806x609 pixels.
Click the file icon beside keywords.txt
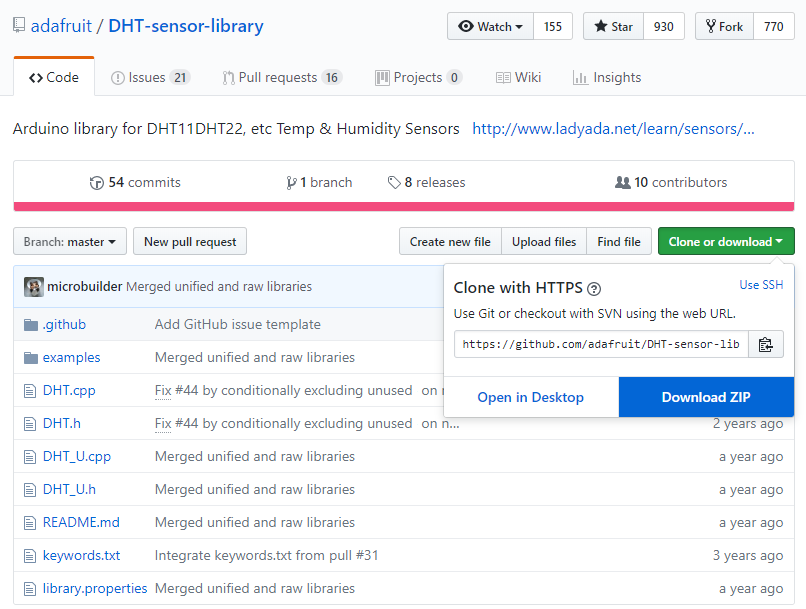coord(30,556)
